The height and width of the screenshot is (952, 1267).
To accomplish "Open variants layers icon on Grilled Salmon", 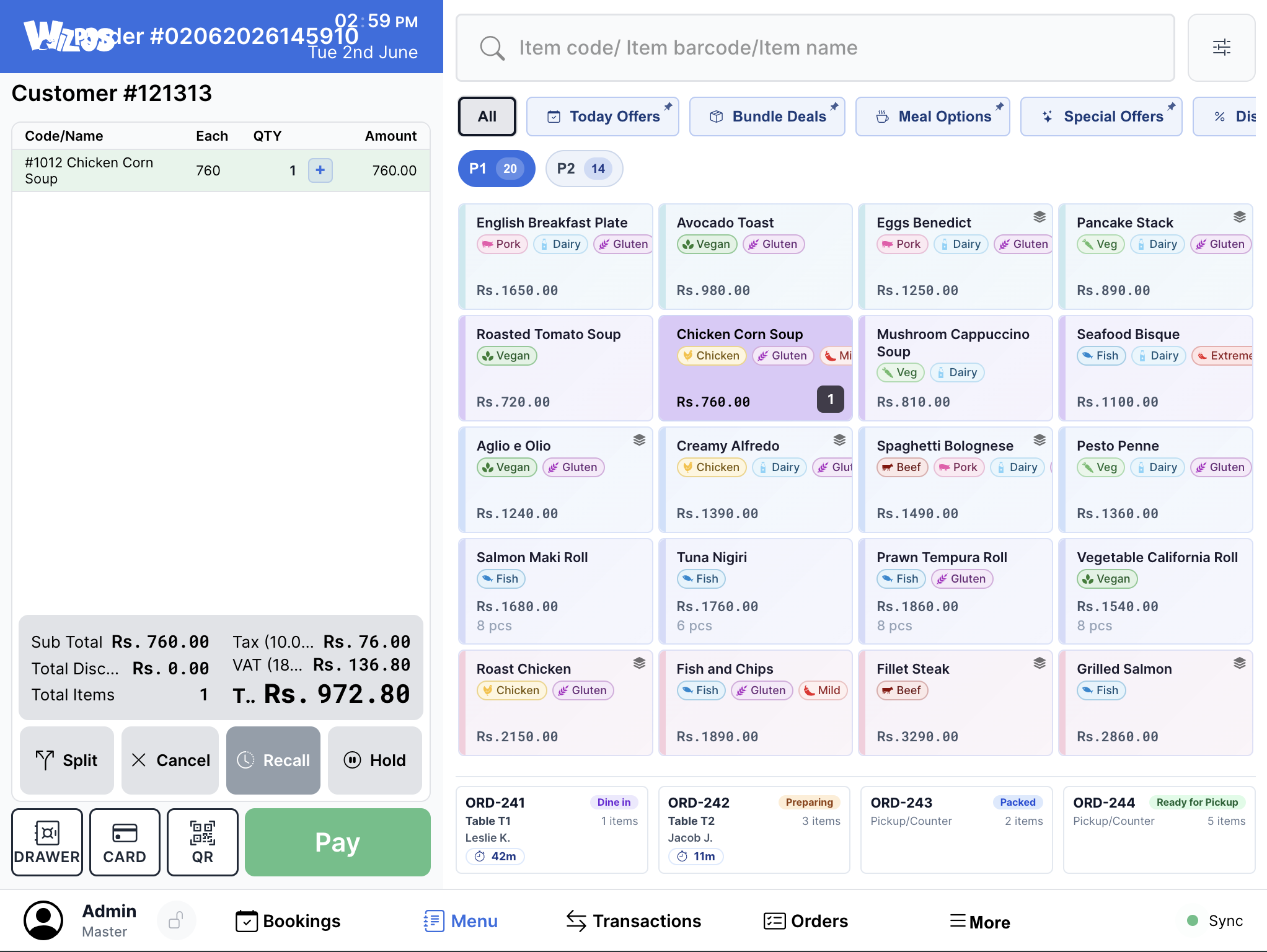I will (1240, 663).
